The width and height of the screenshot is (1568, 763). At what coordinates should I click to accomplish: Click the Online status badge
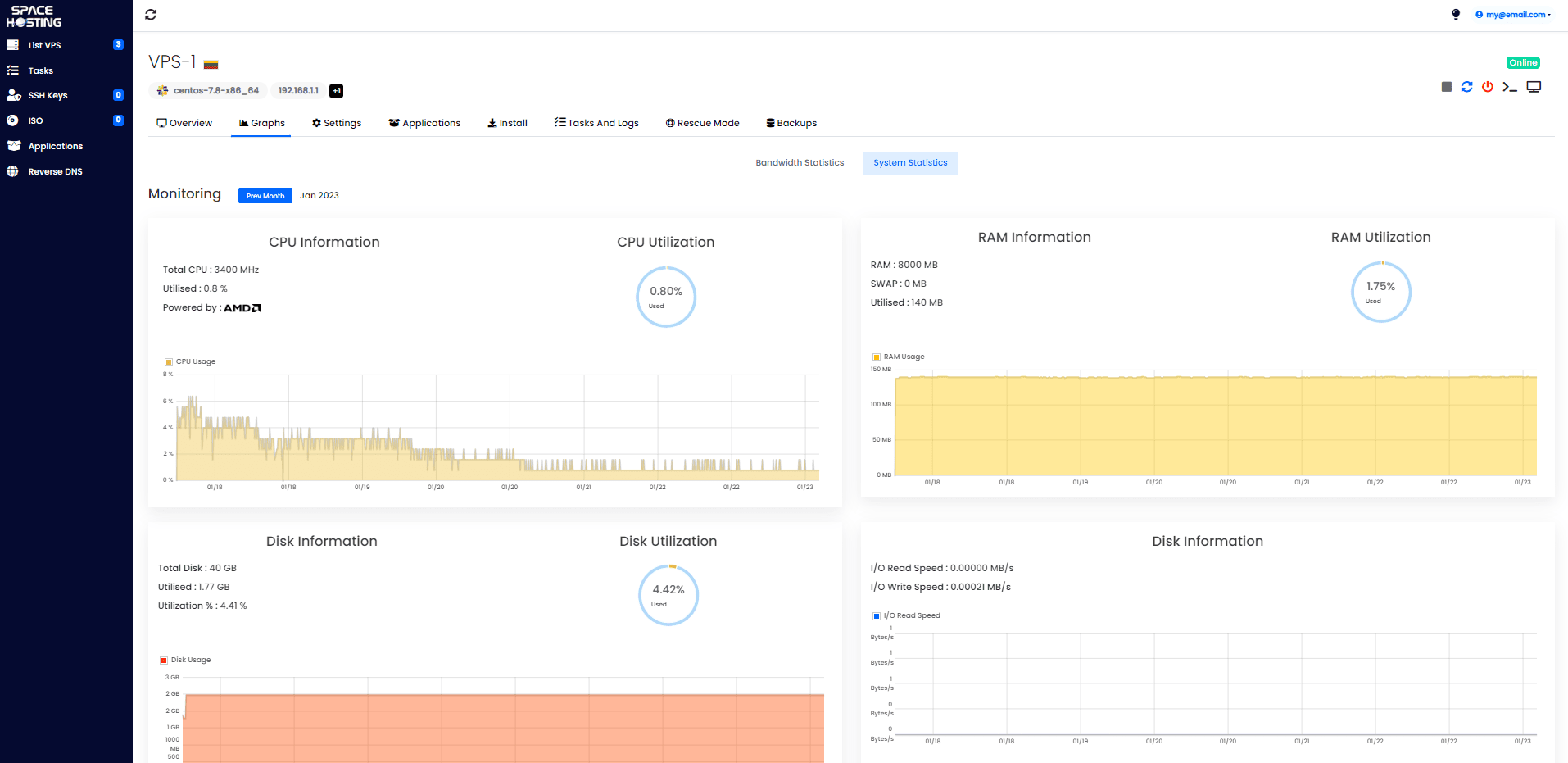[x=1523, y=63]
